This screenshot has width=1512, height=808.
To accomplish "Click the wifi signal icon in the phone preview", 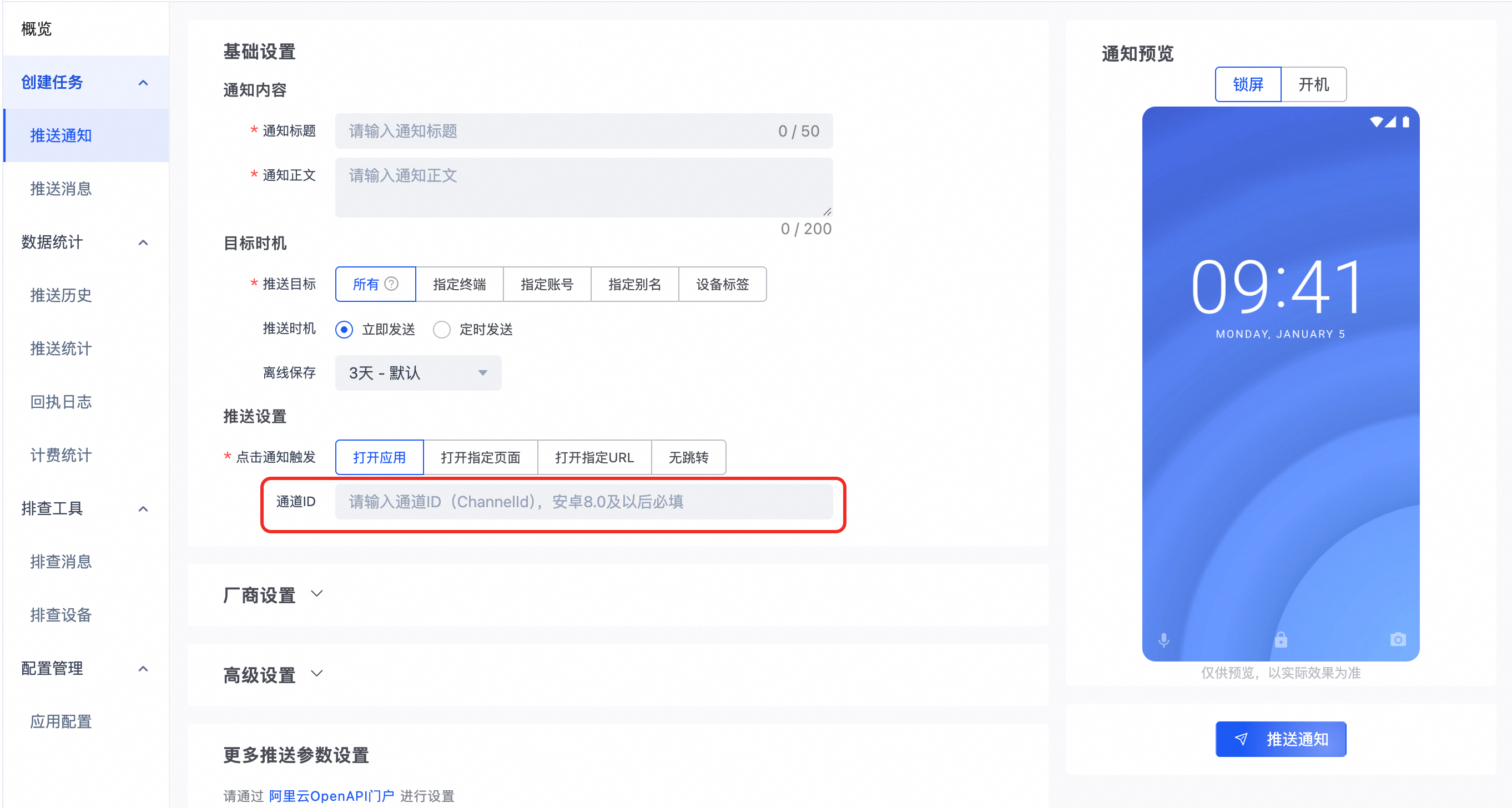I will click(x=1376, y=122).
